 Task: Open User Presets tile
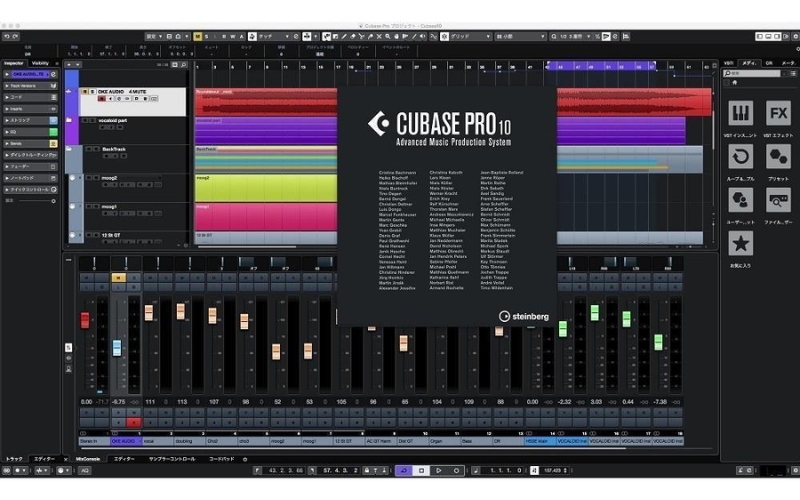tap(740, 200)
